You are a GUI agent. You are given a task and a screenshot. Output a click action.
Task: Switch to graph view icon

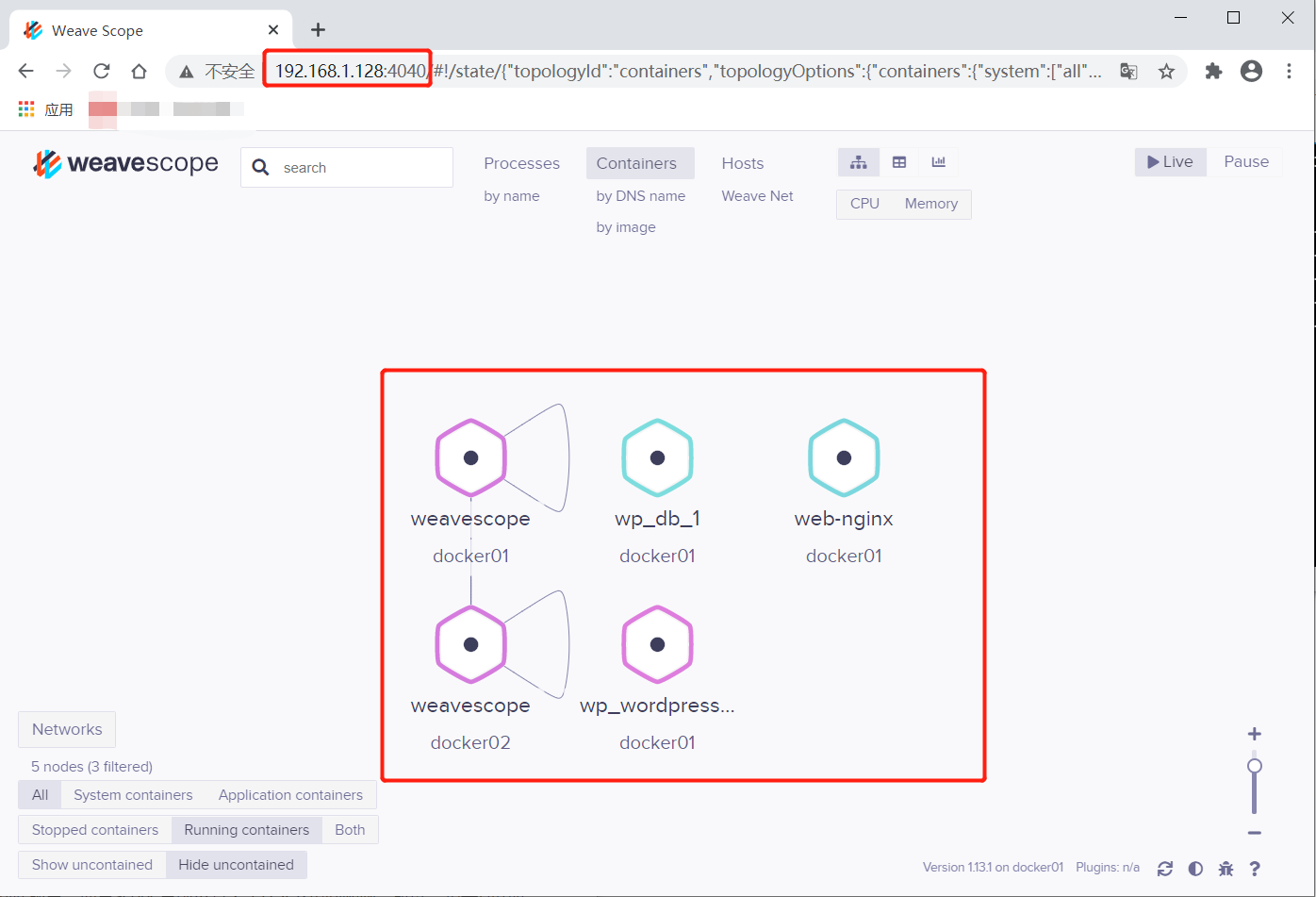859,162
